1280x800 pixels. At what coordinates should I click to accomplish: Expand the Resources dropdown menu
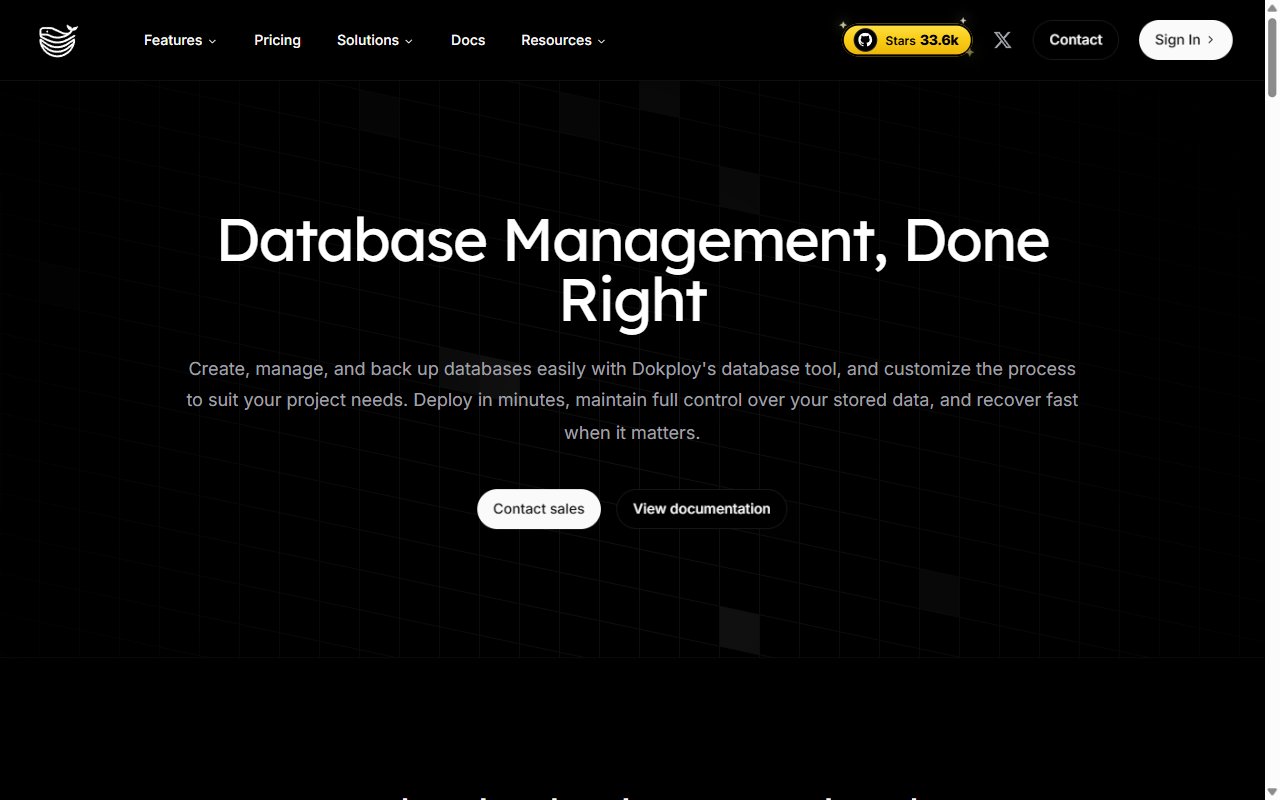[563, 40]
